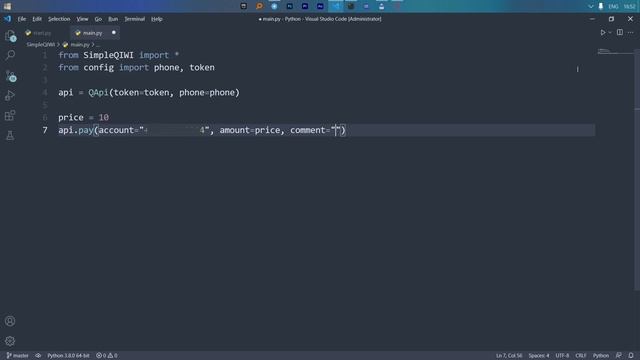The height and width of the screenshot is (360, 640).
Task: Open the editor More Actions ellipsis
Action: pos(631,33)
